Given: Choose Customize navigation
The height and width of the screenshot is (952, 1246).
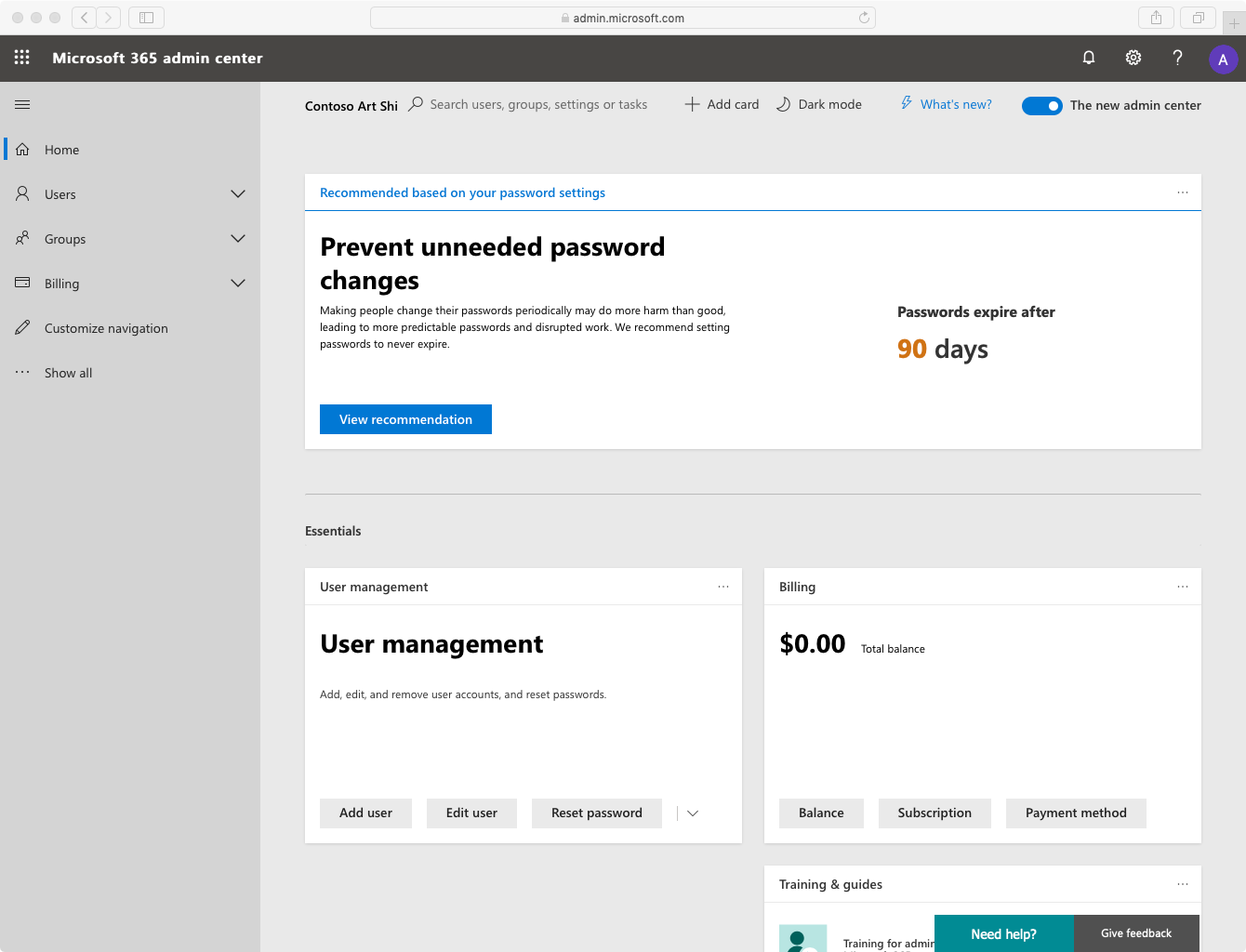Looking at the screenshot, I should (x=130, y=328).
